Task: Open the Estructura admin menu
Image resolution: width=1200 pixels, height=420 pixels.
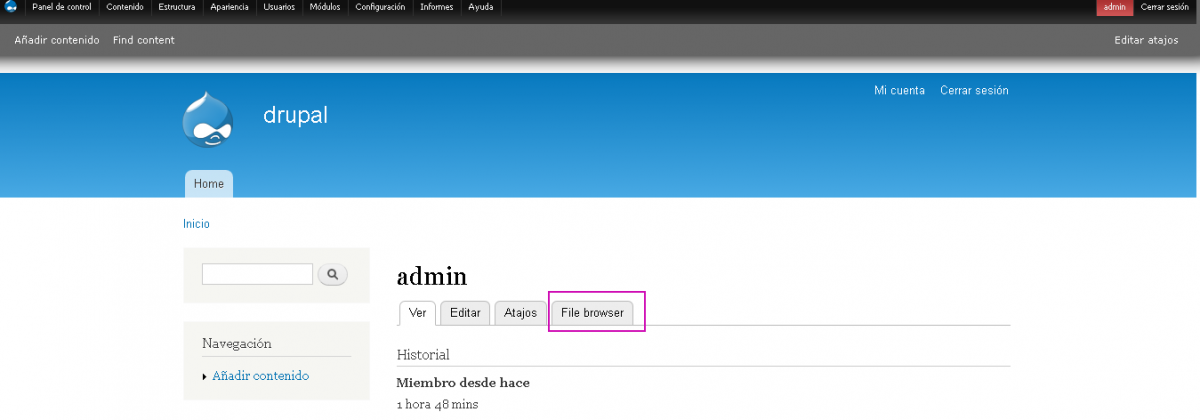Action: (177, 7)
